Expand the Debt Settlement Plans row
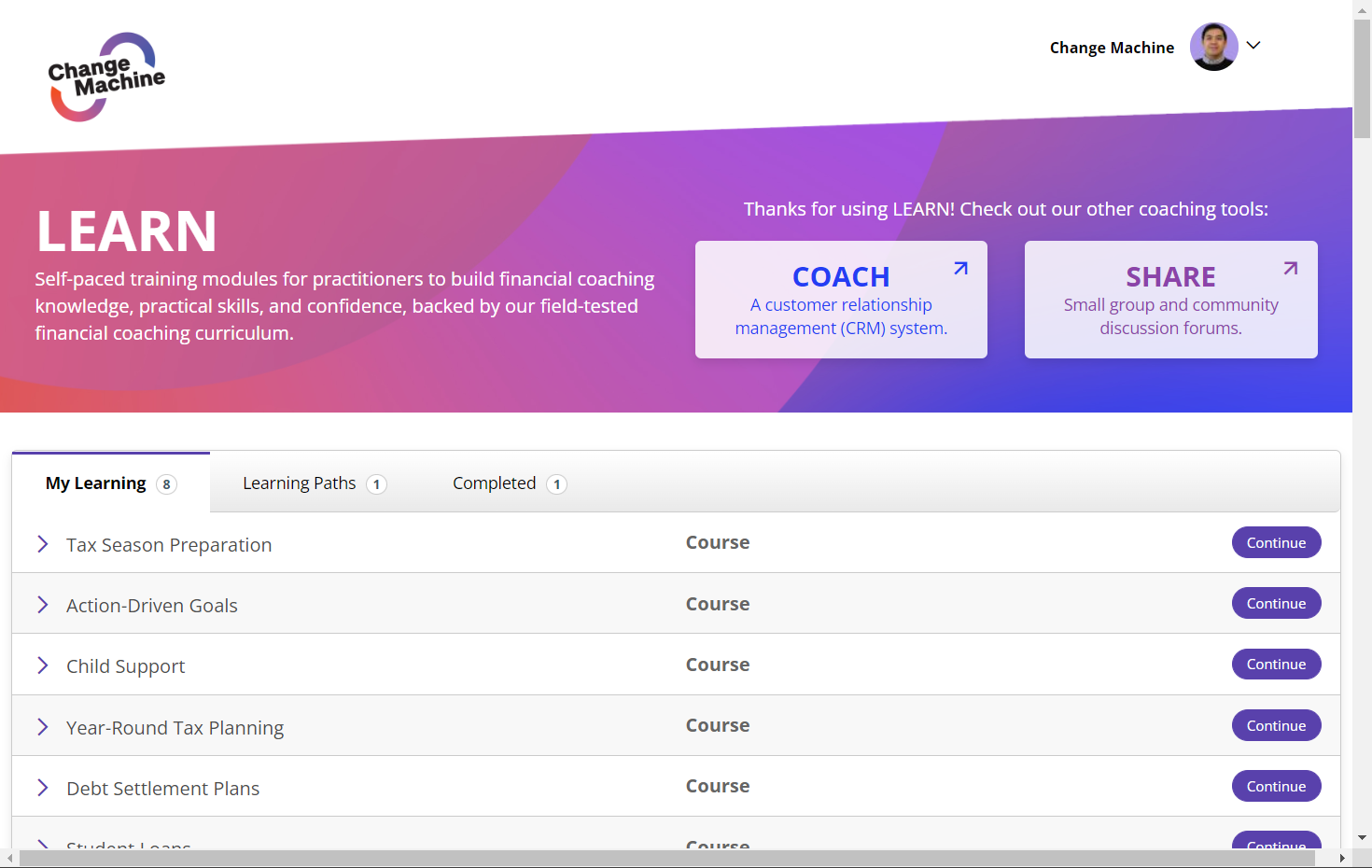The width and height of the screenshot is (1372, 868). (x=42, y=788)
